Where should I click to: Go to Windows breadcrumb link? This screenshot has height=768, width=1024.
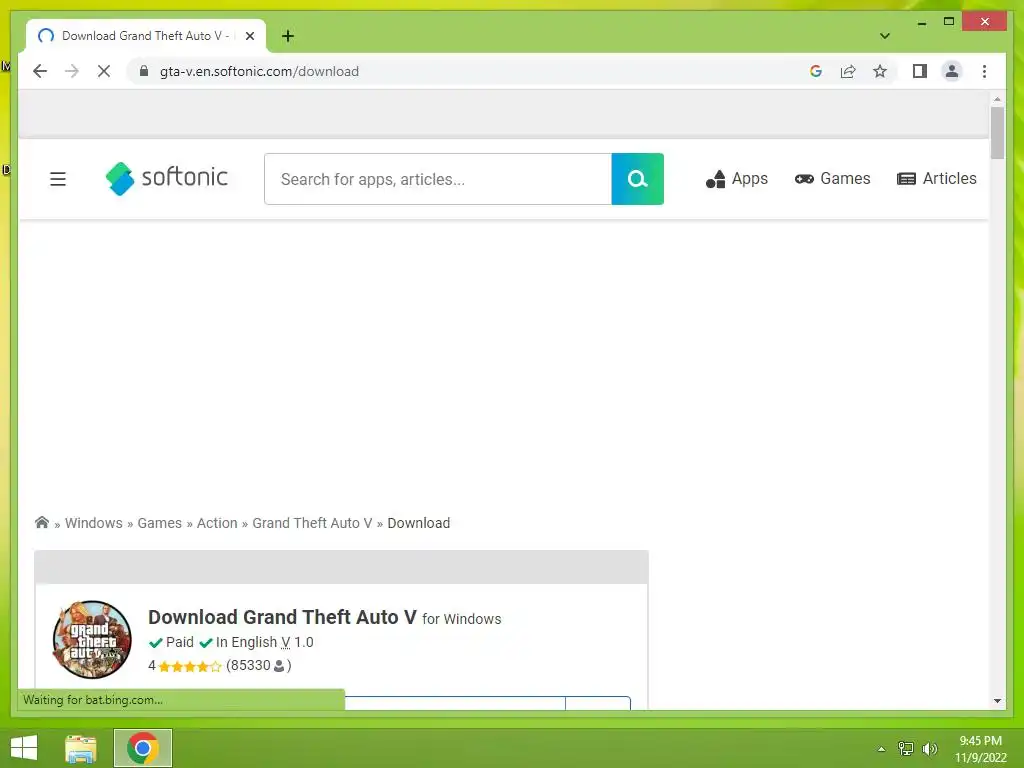click(93, 523)
